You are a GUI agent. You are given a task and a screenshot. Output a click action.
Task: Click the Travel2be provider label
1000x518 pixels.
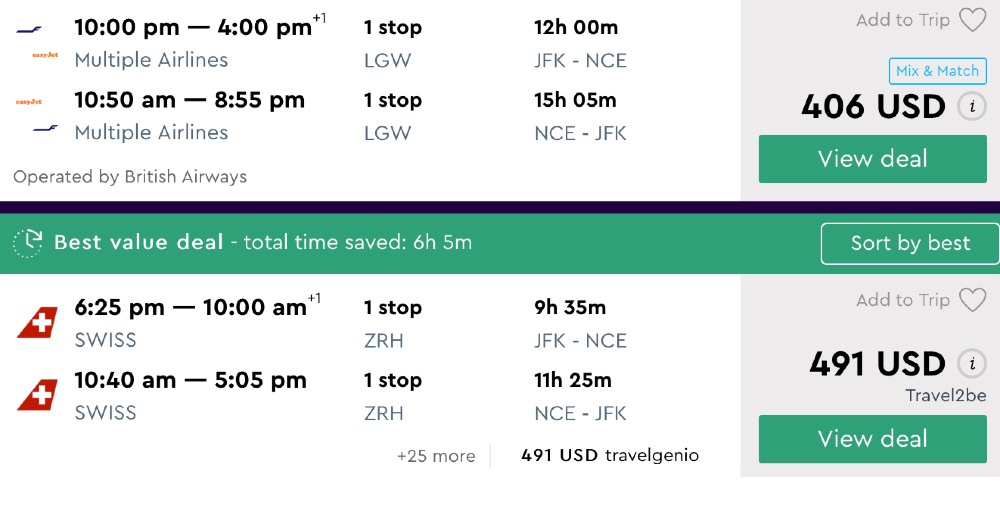tap(945, 396)
